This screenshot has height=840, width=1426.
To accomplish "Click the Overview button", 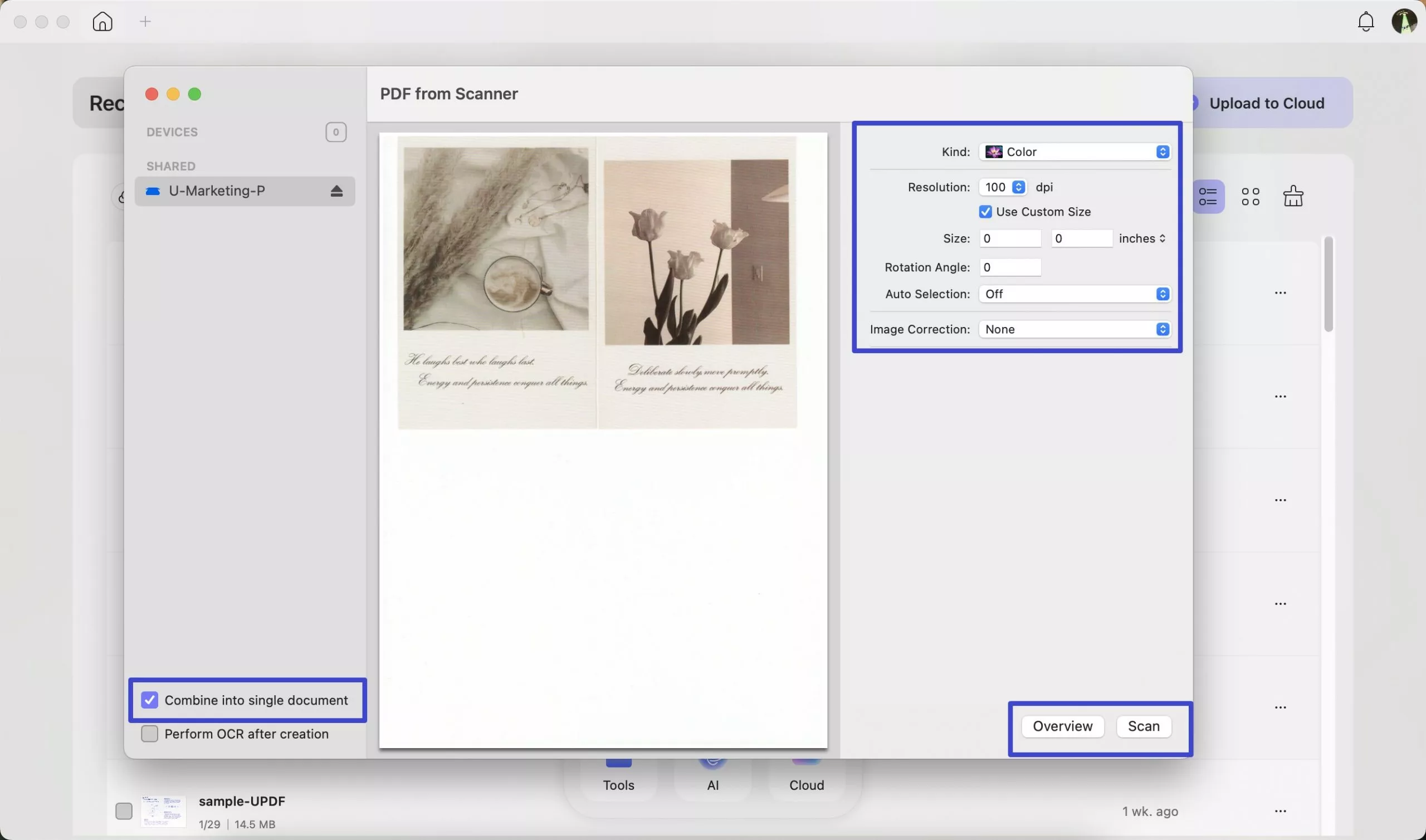I will click(x=1062, y=726).
